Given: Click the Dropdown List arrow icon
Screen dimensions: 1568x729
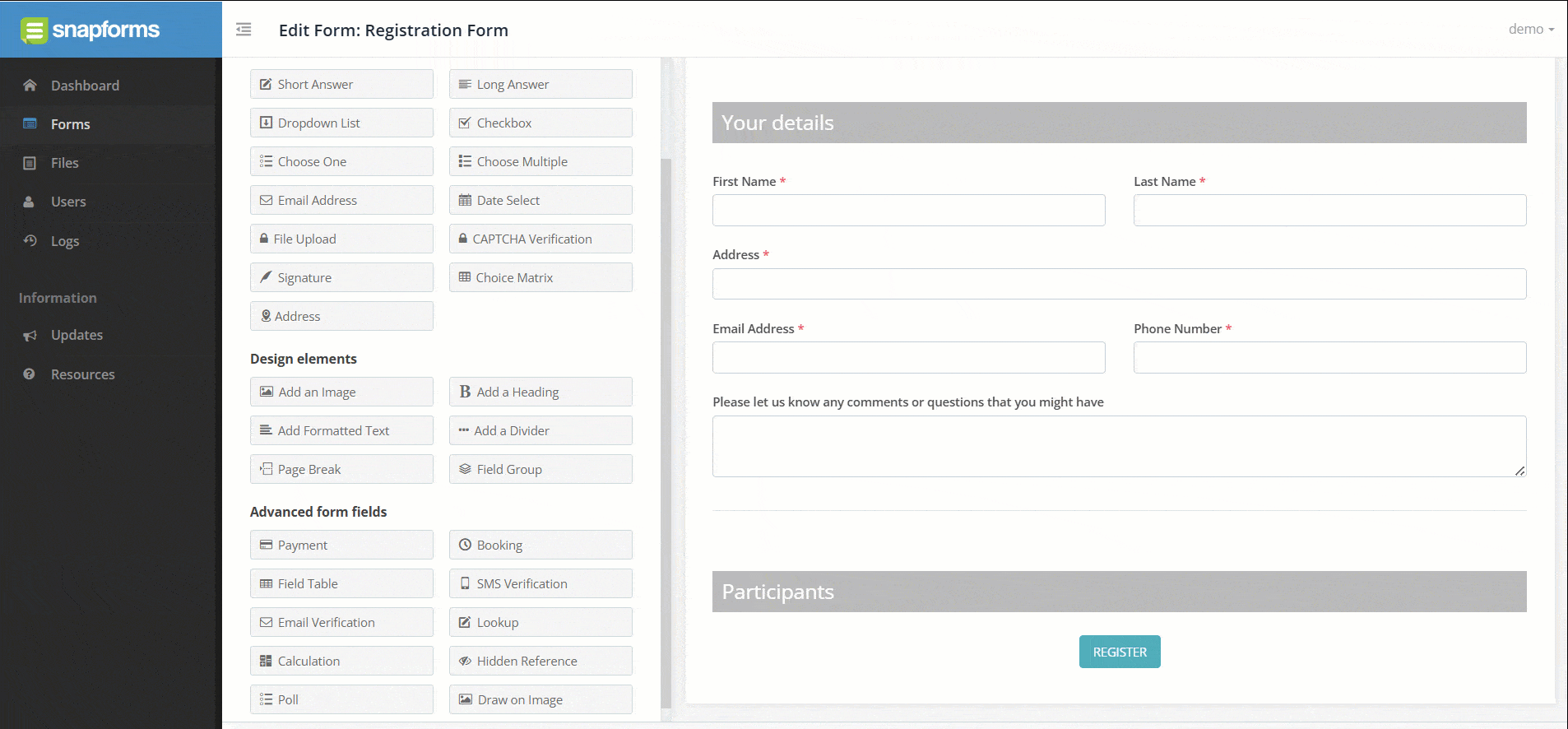Looking at the screenshot, I should pyautogui.click(x=266, y=123).
